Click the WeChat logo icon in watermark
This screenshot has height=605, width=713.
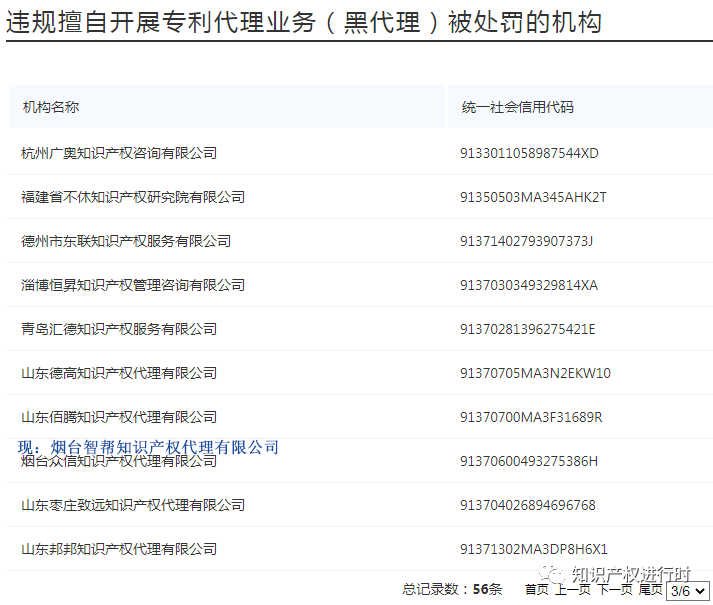pyautogui.click(x=553, y=574)
